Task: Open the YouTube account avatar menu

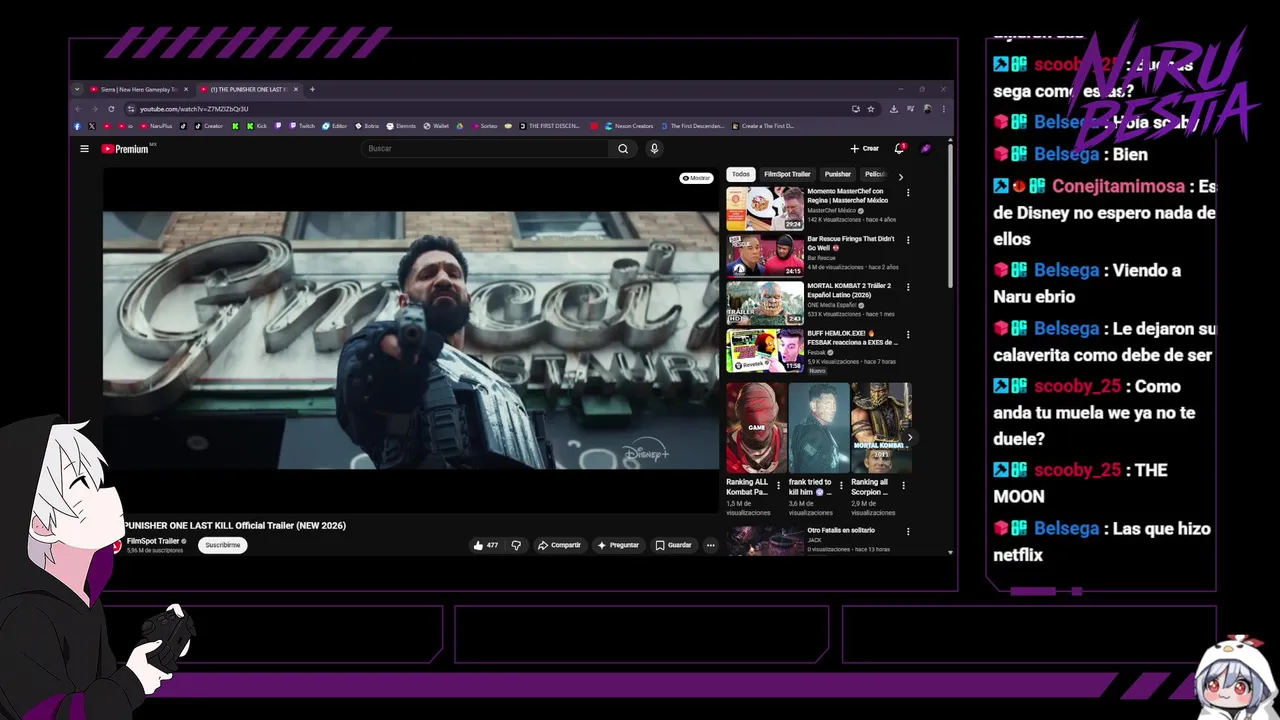Action: (x=926, y=149)
